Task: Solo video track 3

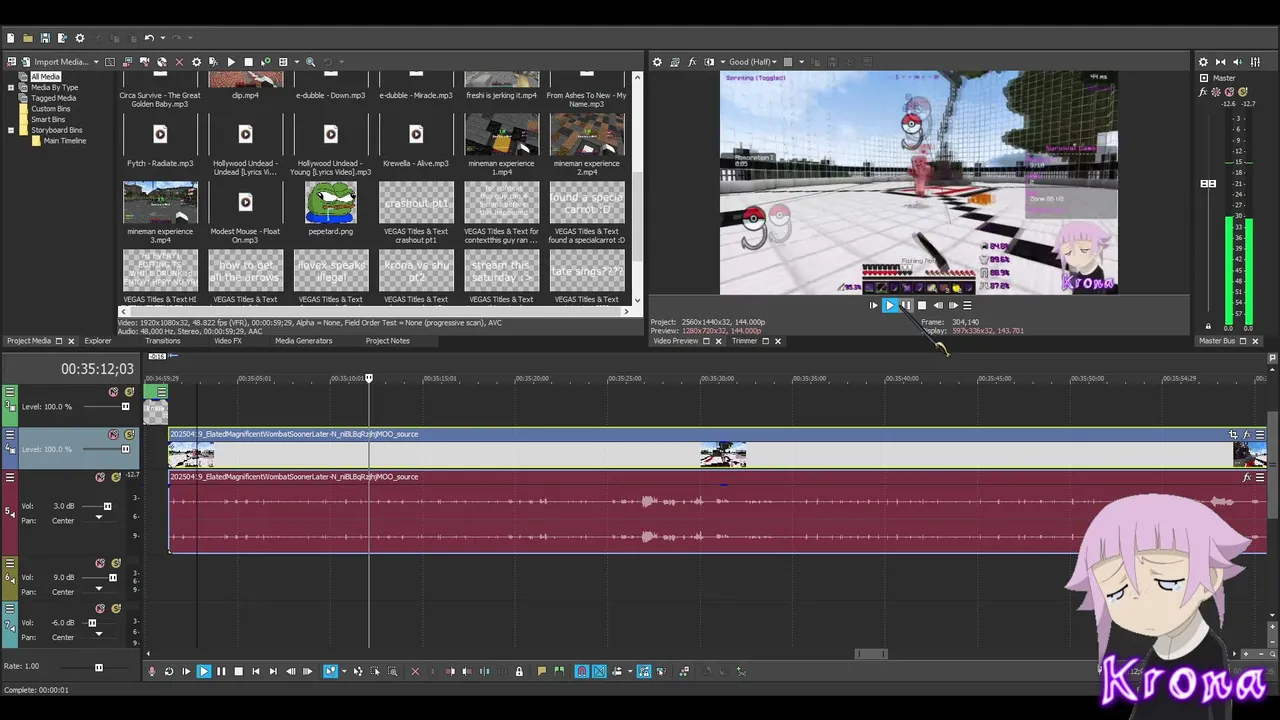Action: coord(129,392)
